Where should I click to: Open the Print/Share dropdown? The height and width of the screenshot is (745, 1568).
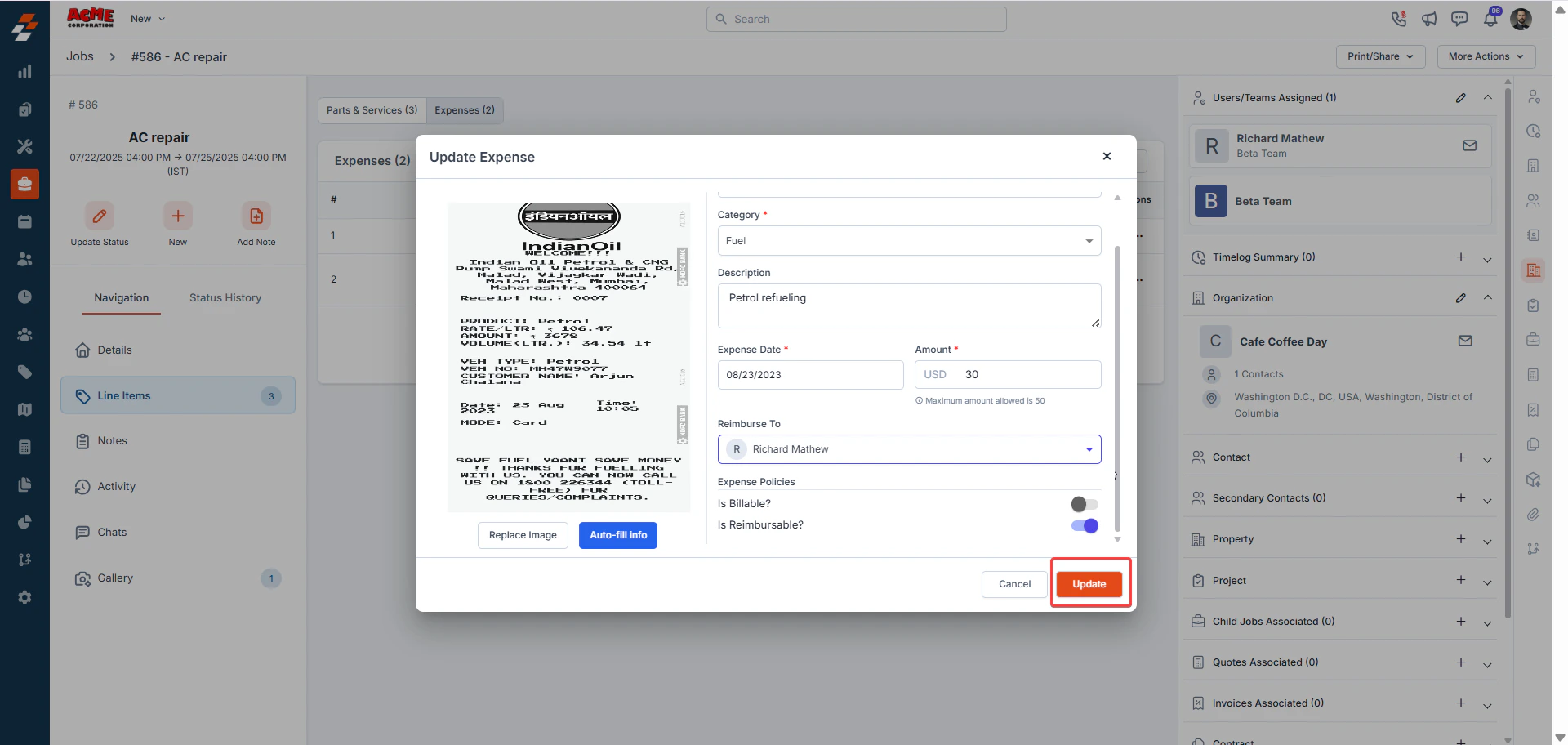click(x=1380, y=56)
